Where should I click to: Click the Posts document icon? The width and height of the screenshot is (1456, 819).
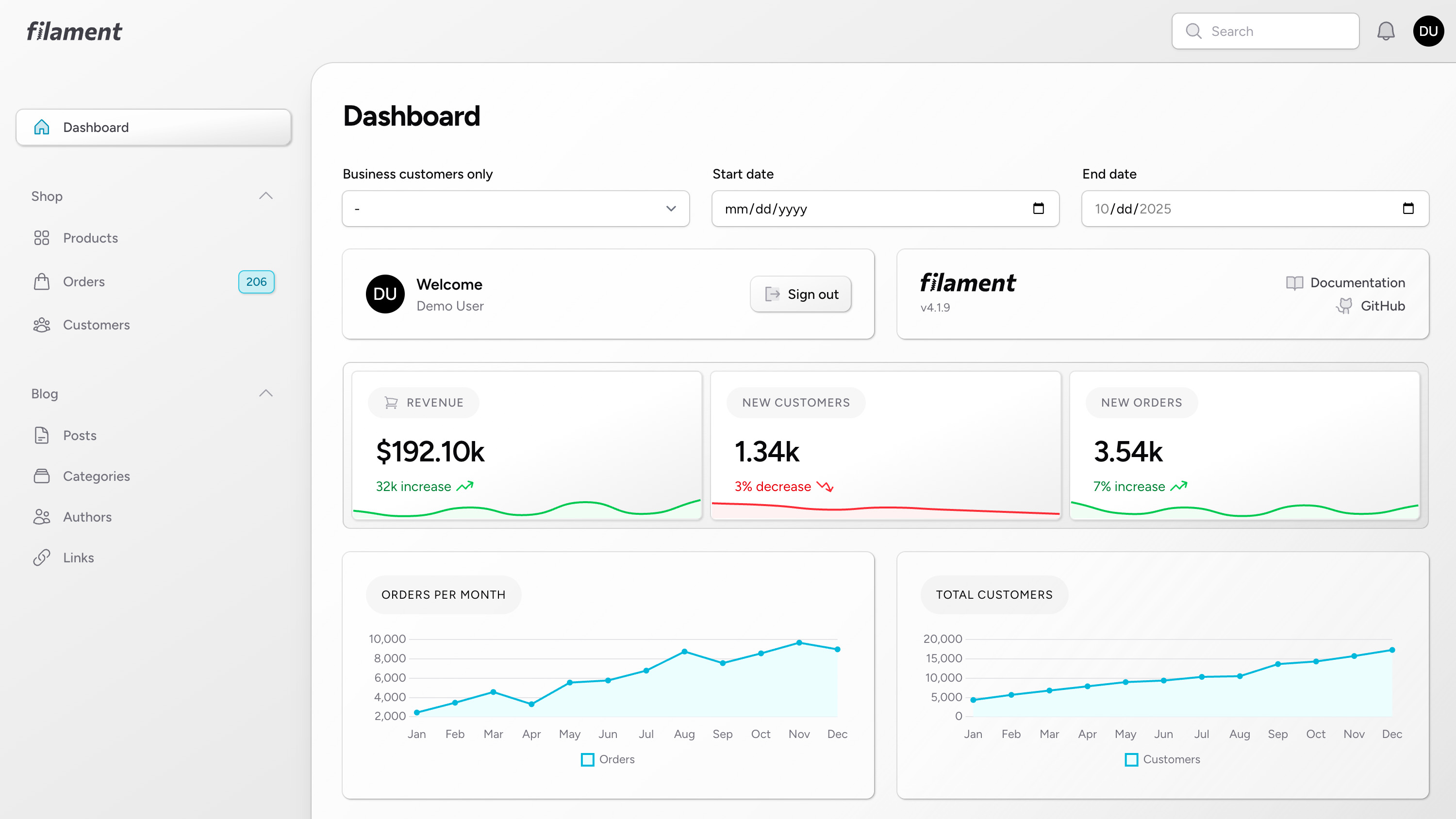[x=41, y=435]
